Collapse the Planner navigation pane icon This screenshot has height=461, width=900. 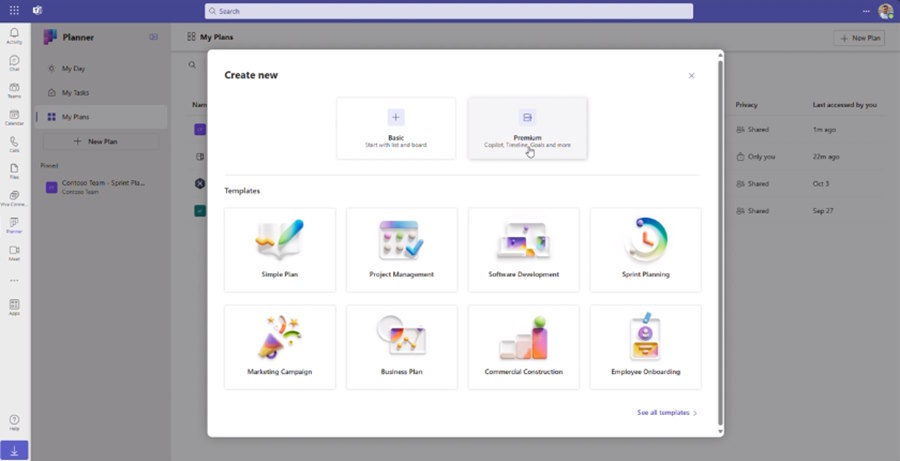click(x=153, y=37)
